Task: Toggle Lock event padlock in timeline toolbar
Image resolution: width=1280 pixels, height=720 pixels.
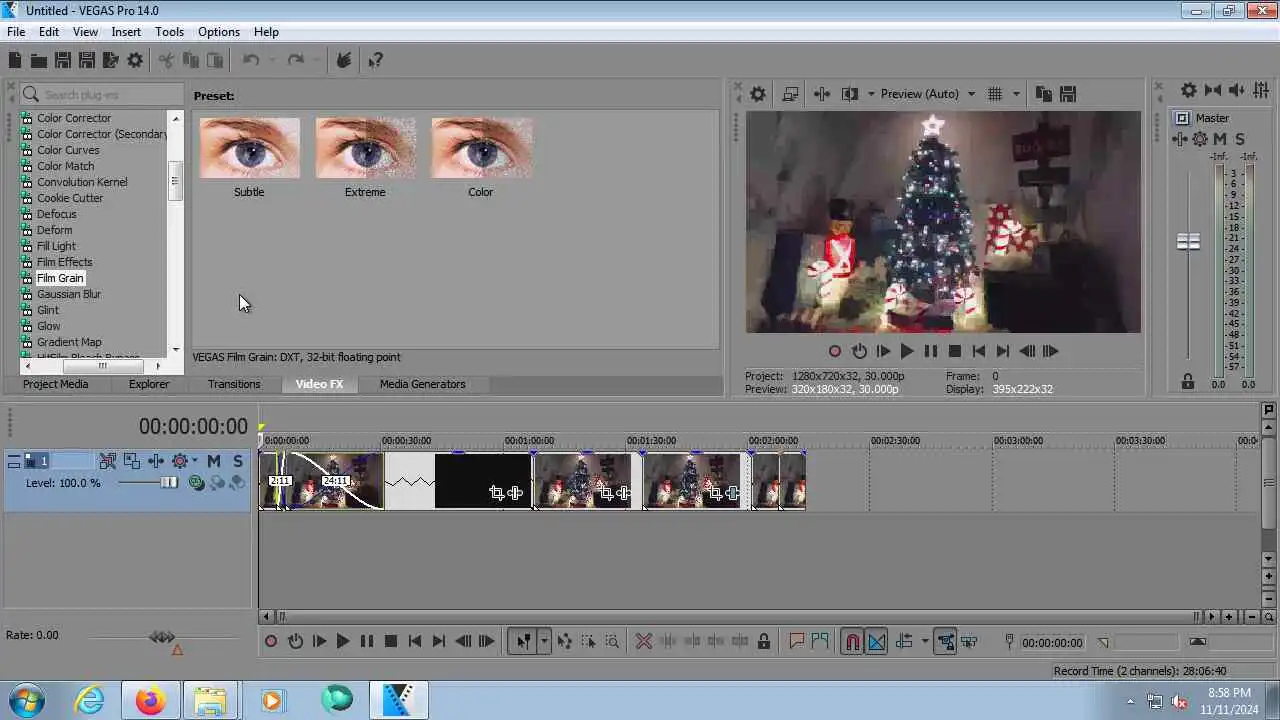Action: (x=764, y=642)
